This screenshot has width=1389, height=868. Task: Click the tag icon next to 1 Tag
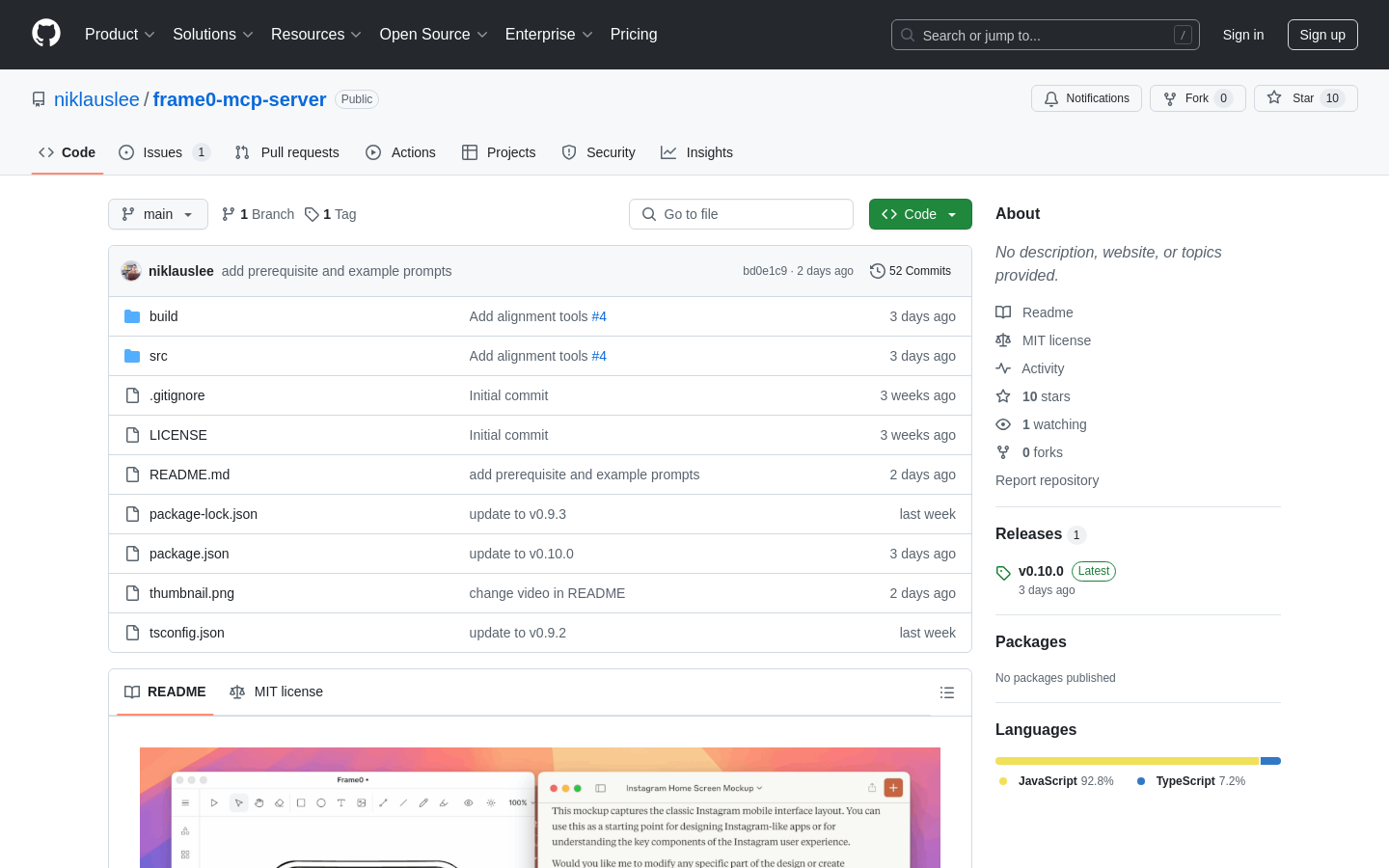pos(312,214)
